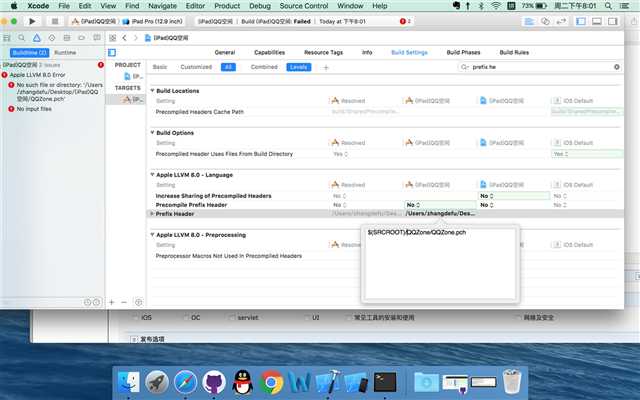Collapse the Build Options section

[152, 133]
